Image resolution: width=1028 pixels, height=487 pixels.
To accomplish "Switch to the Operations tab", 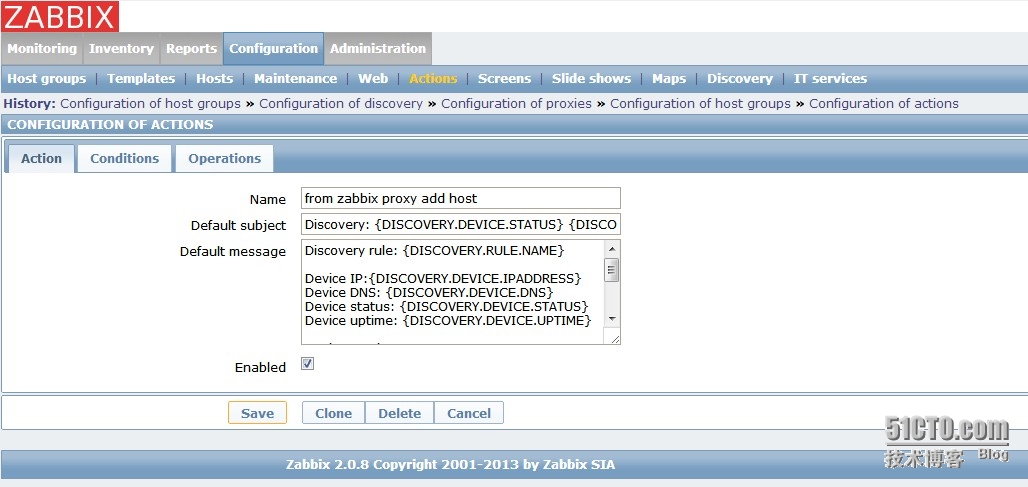I will 224,159.
